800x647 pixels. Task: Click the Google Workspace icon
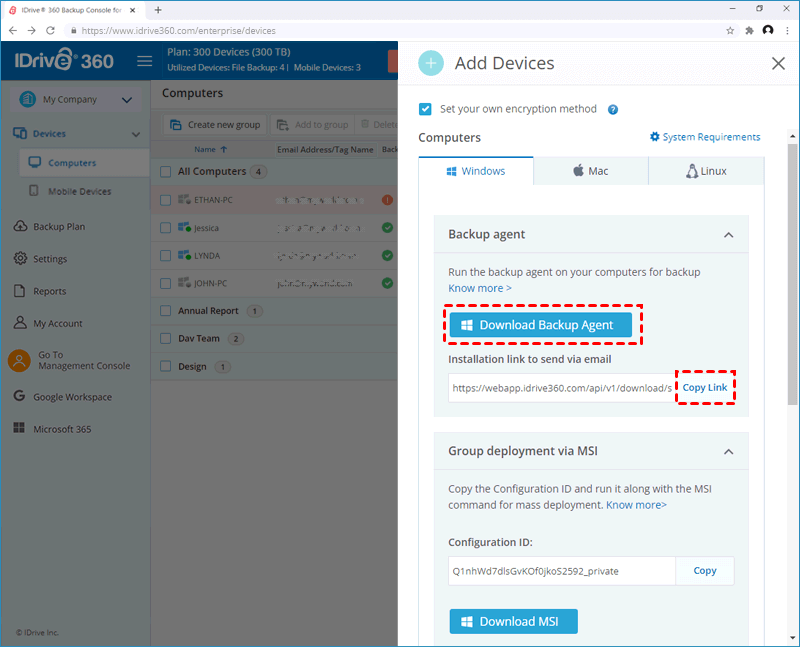point(19,396)
